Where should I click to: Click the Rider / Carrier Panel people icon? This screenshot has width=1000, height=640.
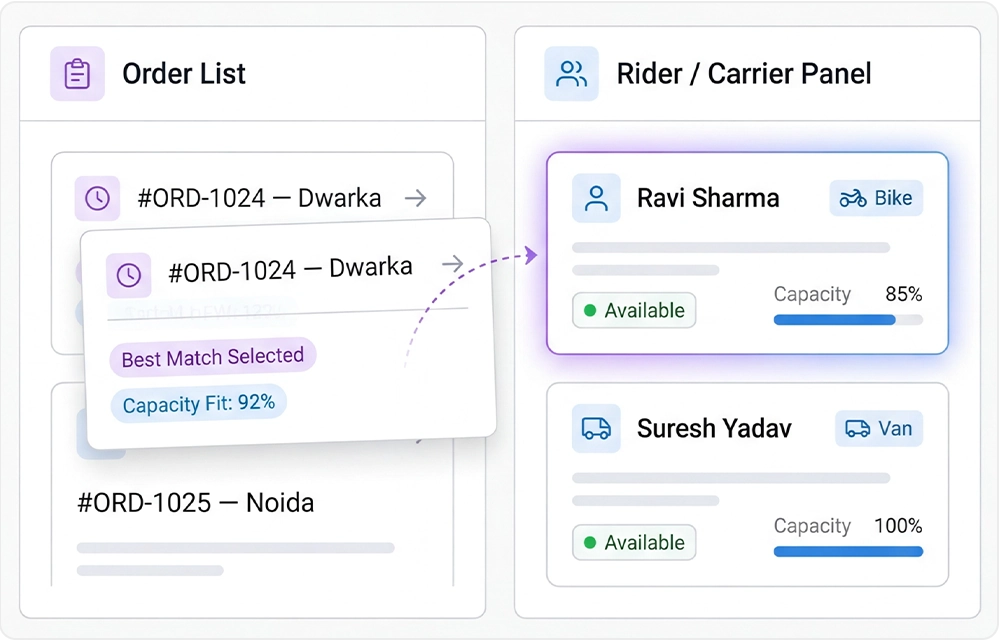(571, 74)
